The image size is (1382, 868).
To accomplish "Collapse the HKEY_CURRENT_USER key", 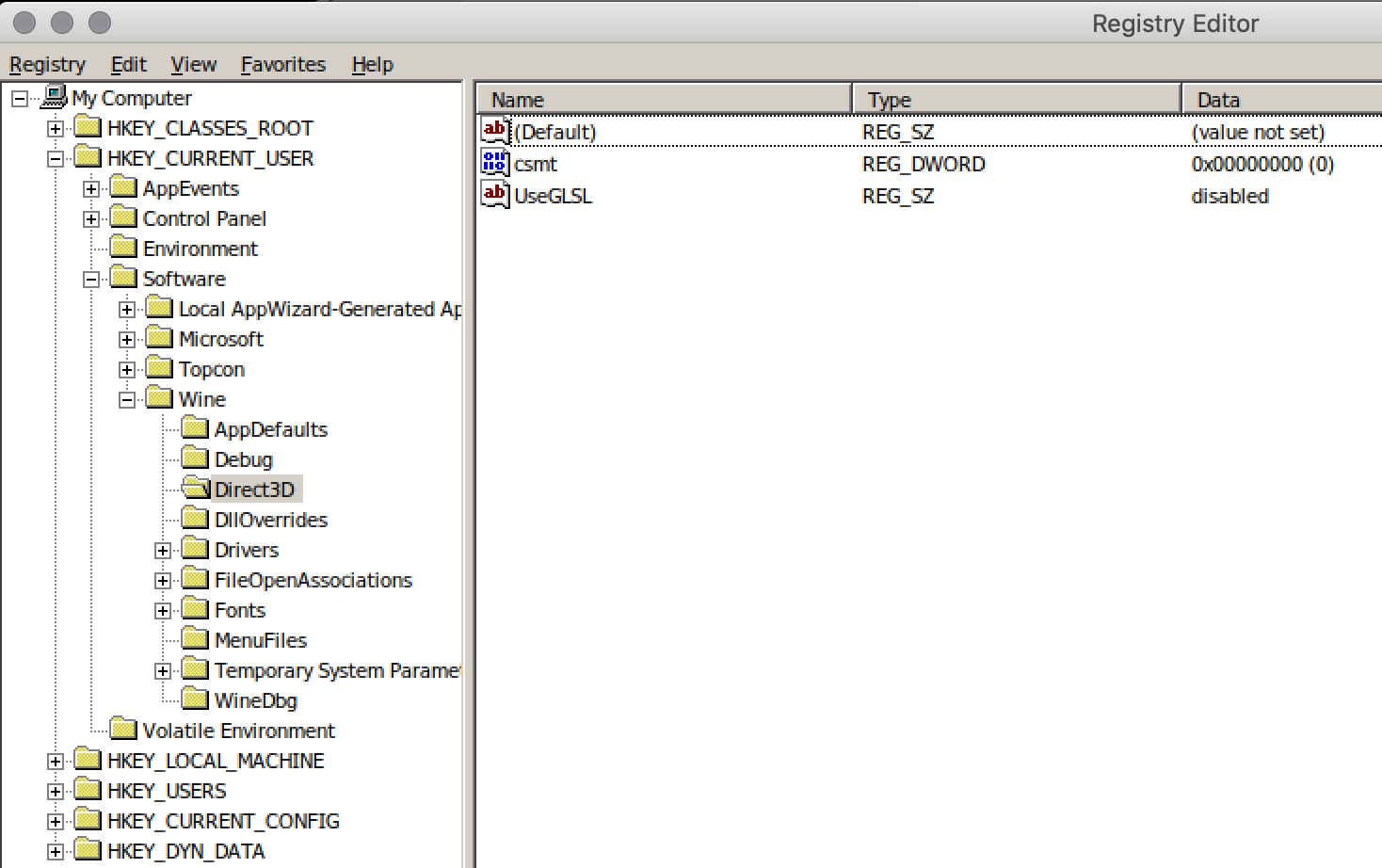I will point(56,158).
